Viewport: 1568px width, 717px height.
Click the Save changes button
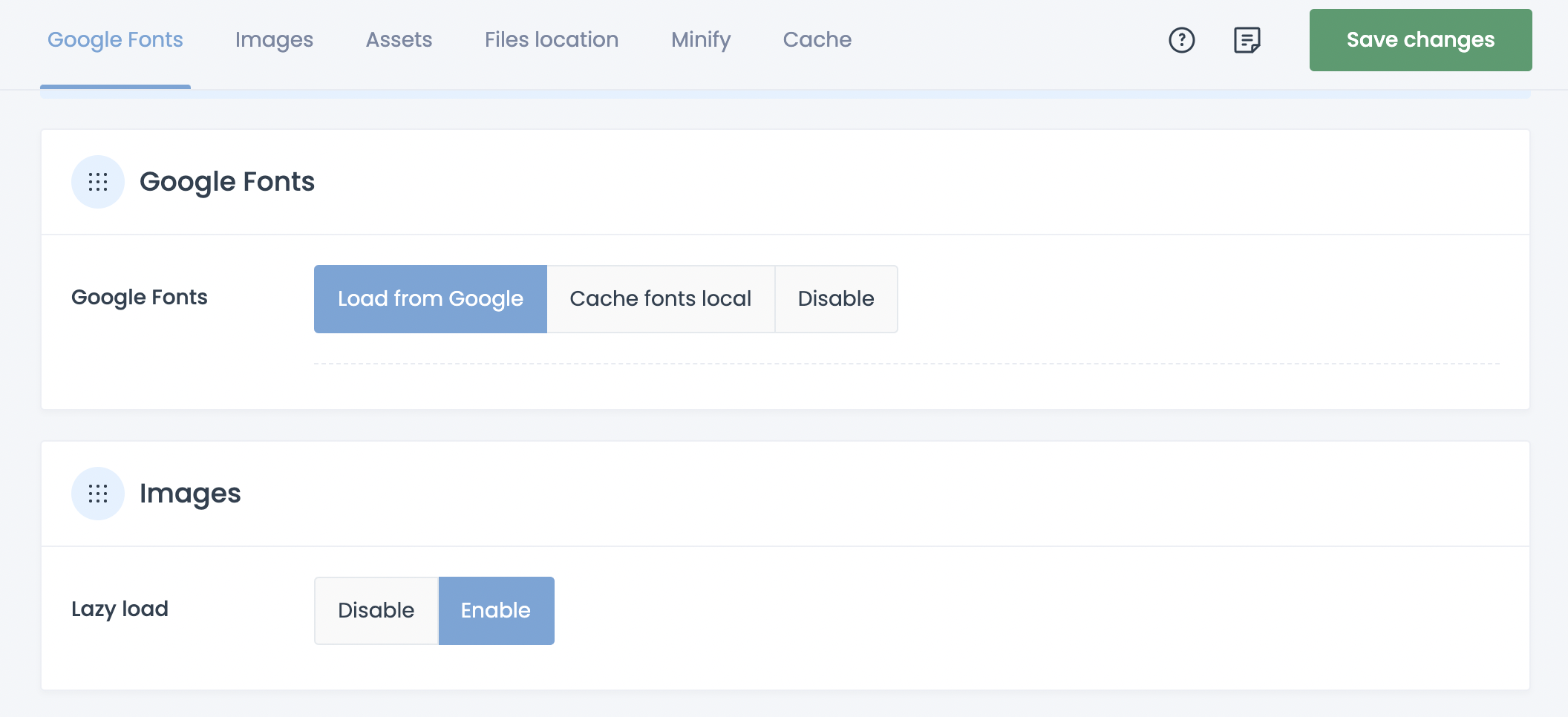click(1420, 40)
